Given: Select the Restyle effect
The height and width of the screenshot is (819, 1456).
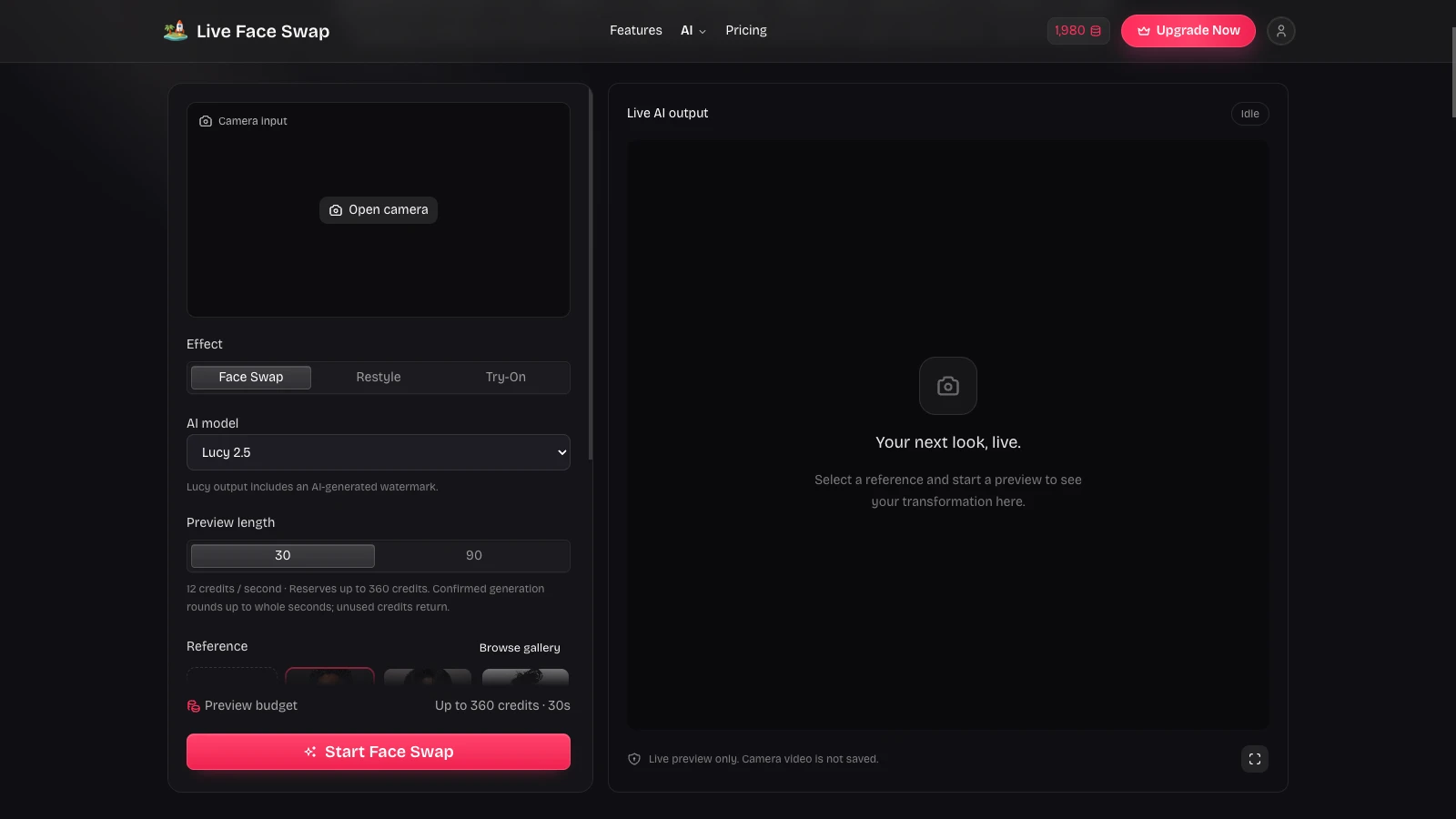Looking at the screenshot, I should (379, 378).
